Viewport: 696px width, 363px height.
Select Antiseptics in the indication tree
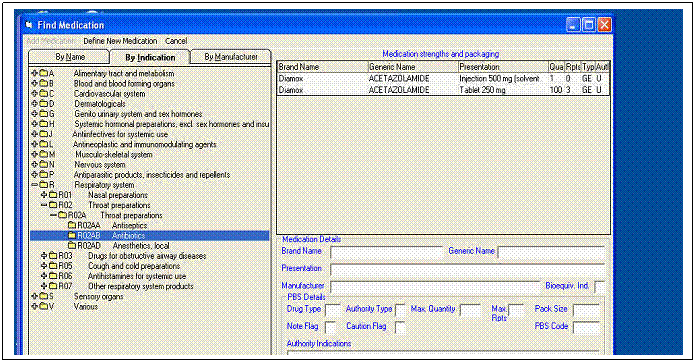pos(130,226)
